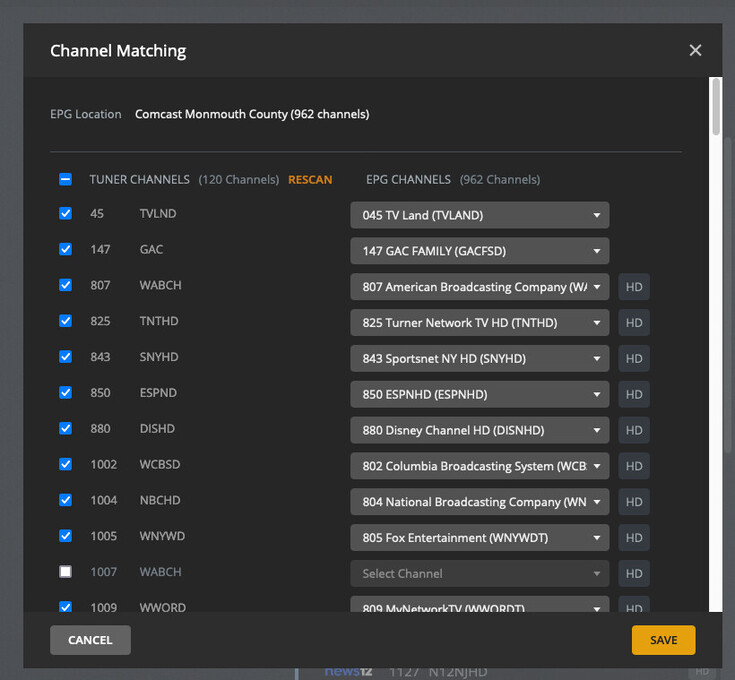This screenshot has width=735, height=680.
Task: Enable the unchecked 1007 WABCH channel
Action: coord(66,572)
